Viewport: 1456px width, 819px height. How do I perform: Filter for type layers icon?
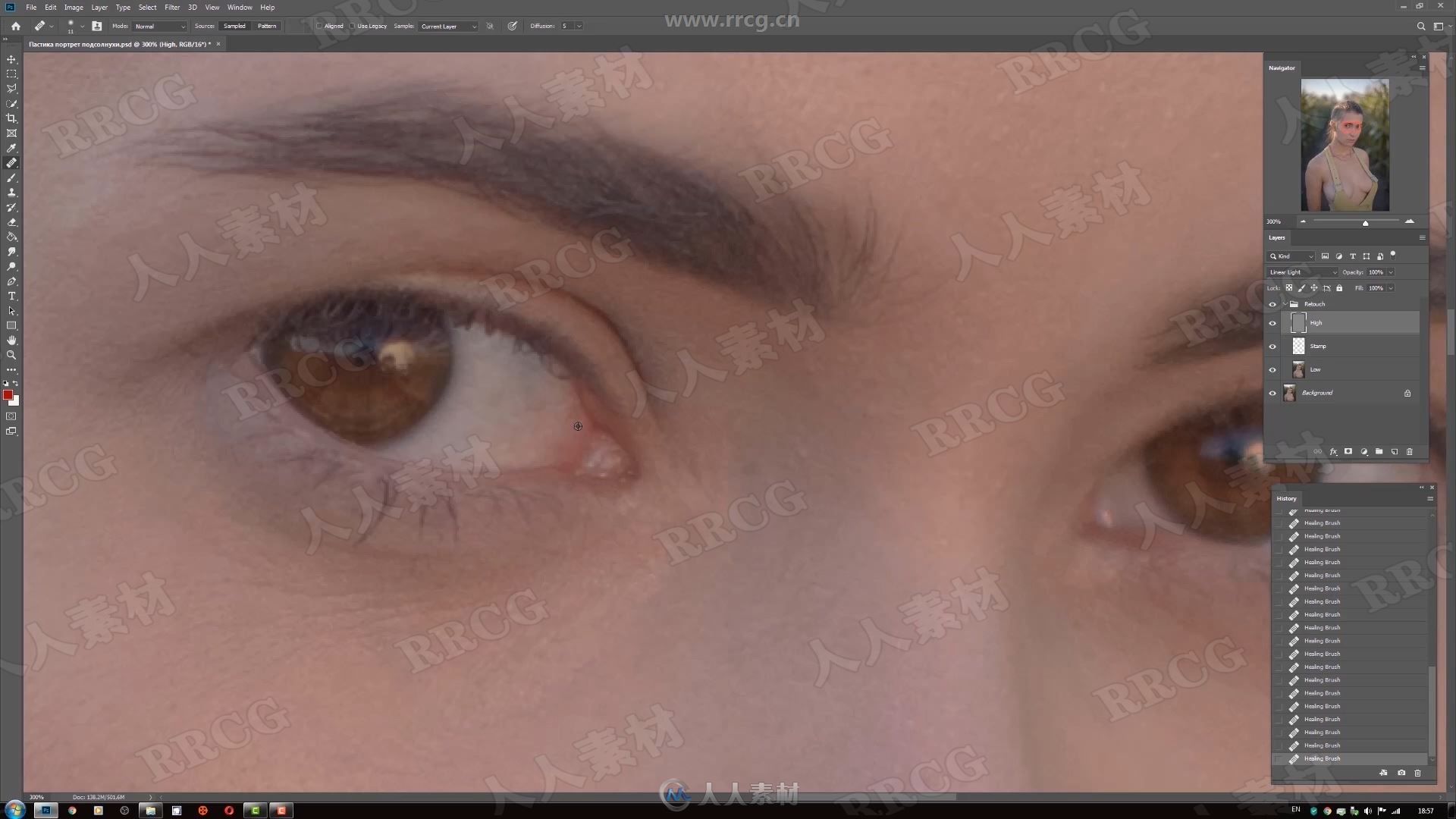(x=1352, y=256)
